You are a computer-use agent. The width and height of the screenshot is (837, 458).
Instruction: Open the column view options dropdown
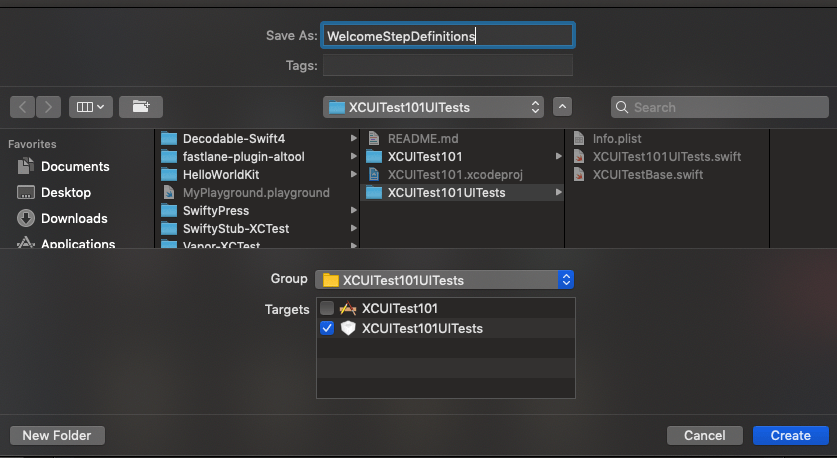(89, 106)
